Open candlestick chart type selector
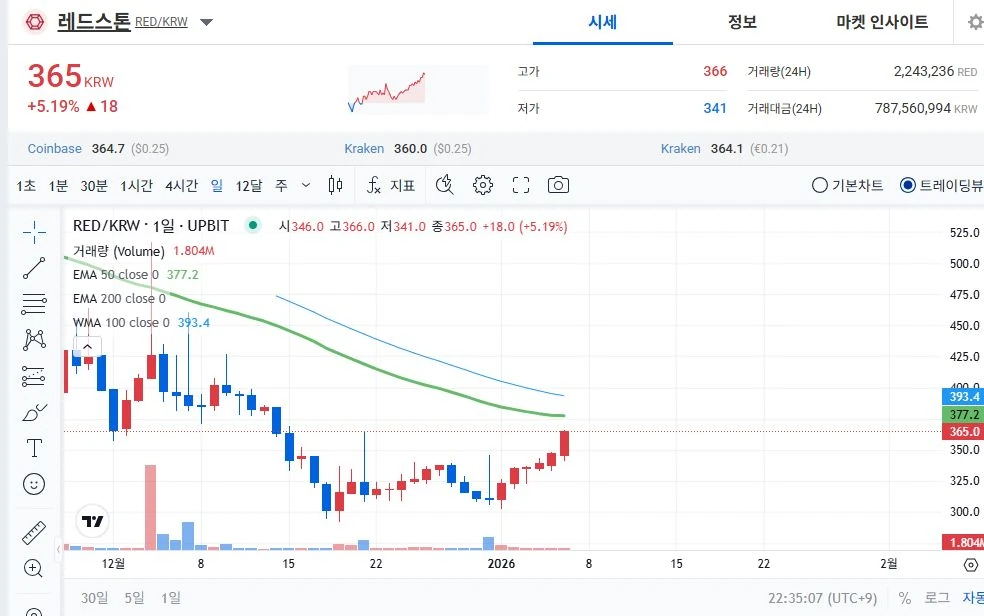The height and width of the screenshot is (616, 984). 335,185
